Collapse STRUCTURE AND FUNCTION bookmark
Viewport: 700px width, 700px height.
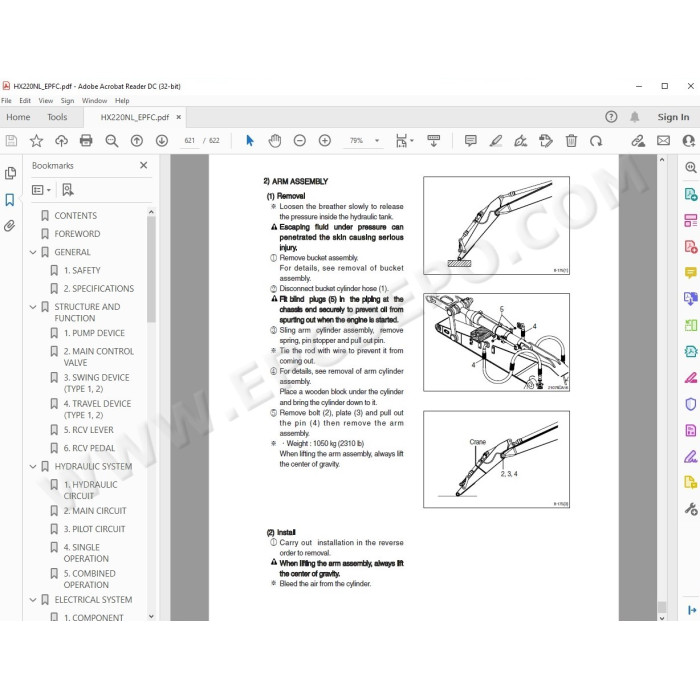[33, 307]
